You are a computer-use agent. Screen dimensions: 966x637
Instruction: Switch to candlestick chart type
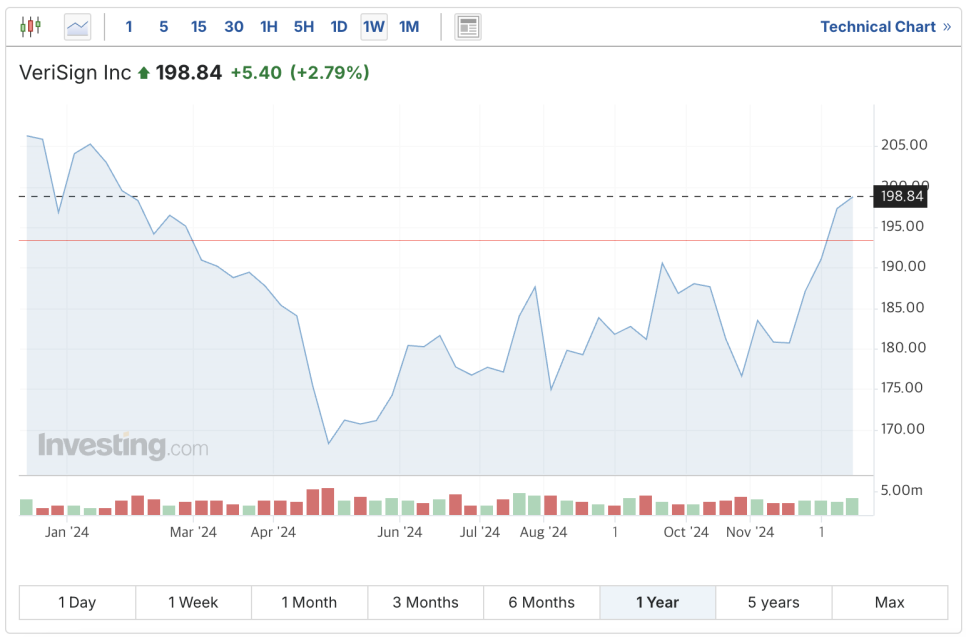30,26
